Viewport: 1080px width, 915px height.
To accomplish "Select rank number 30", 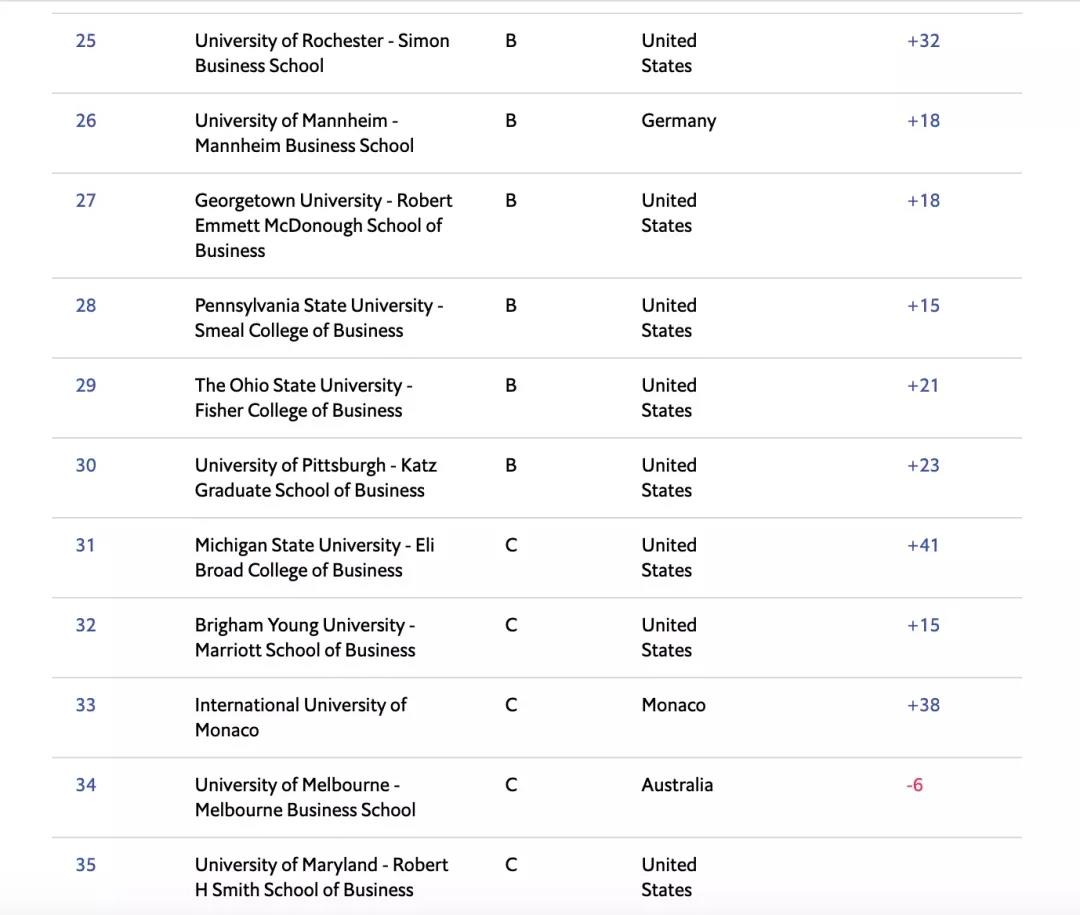I will pos(86,465).
